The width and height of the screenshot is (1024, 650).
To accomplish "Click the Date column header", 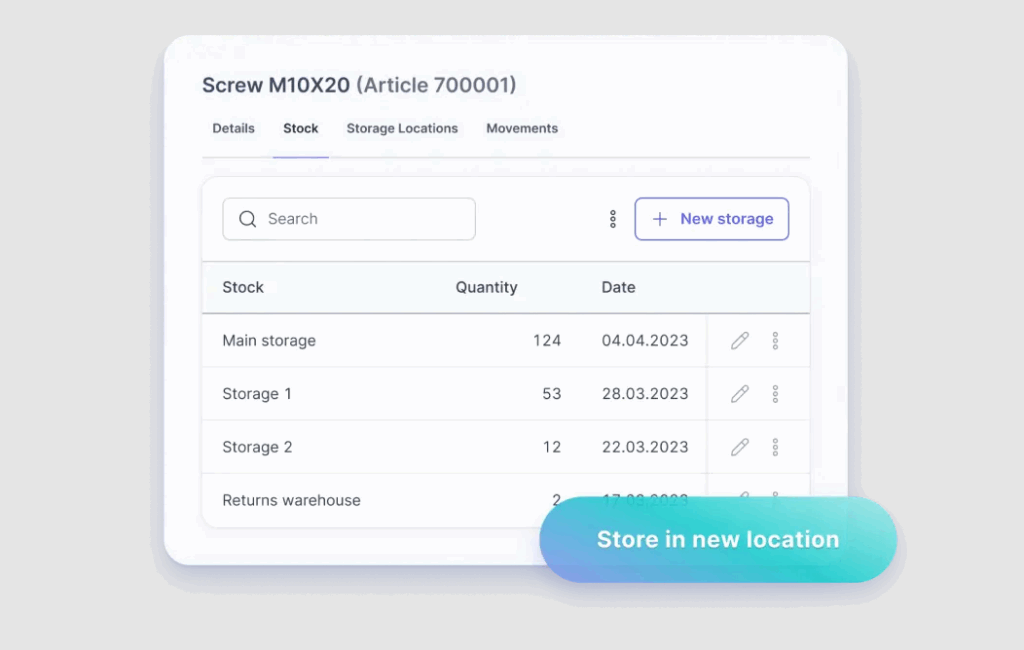I will 618,287.
